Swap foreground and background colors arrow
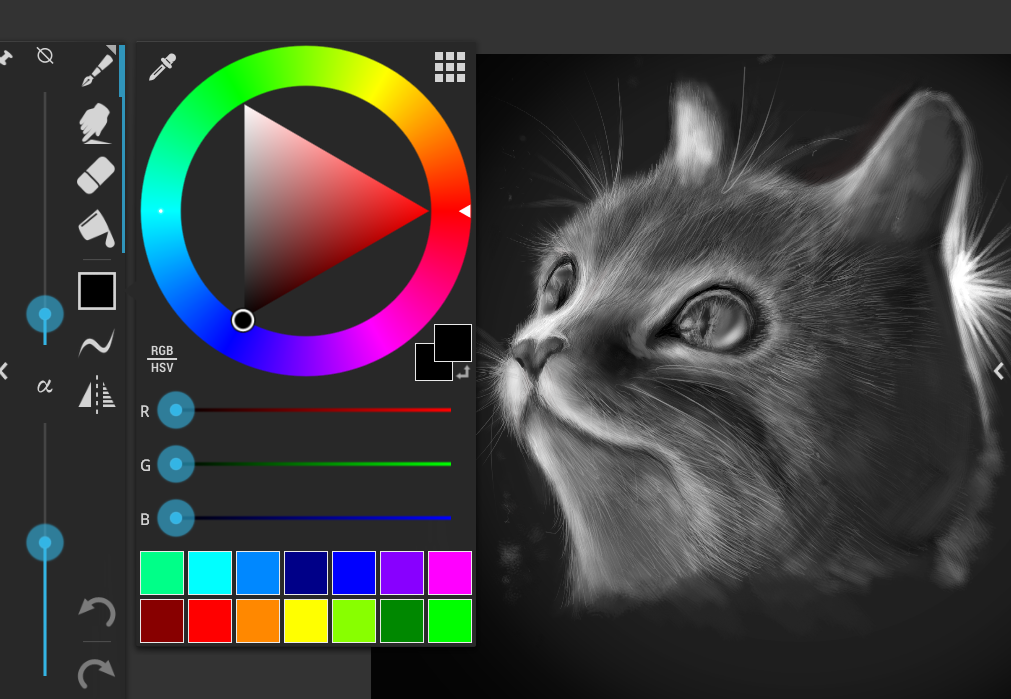Screen dimensions: 1011x699 (463, 372)
